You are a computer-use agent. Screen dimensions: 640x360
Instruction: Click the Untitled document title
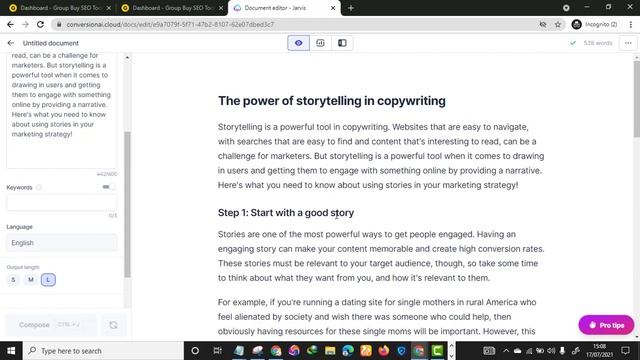(51, 43)
